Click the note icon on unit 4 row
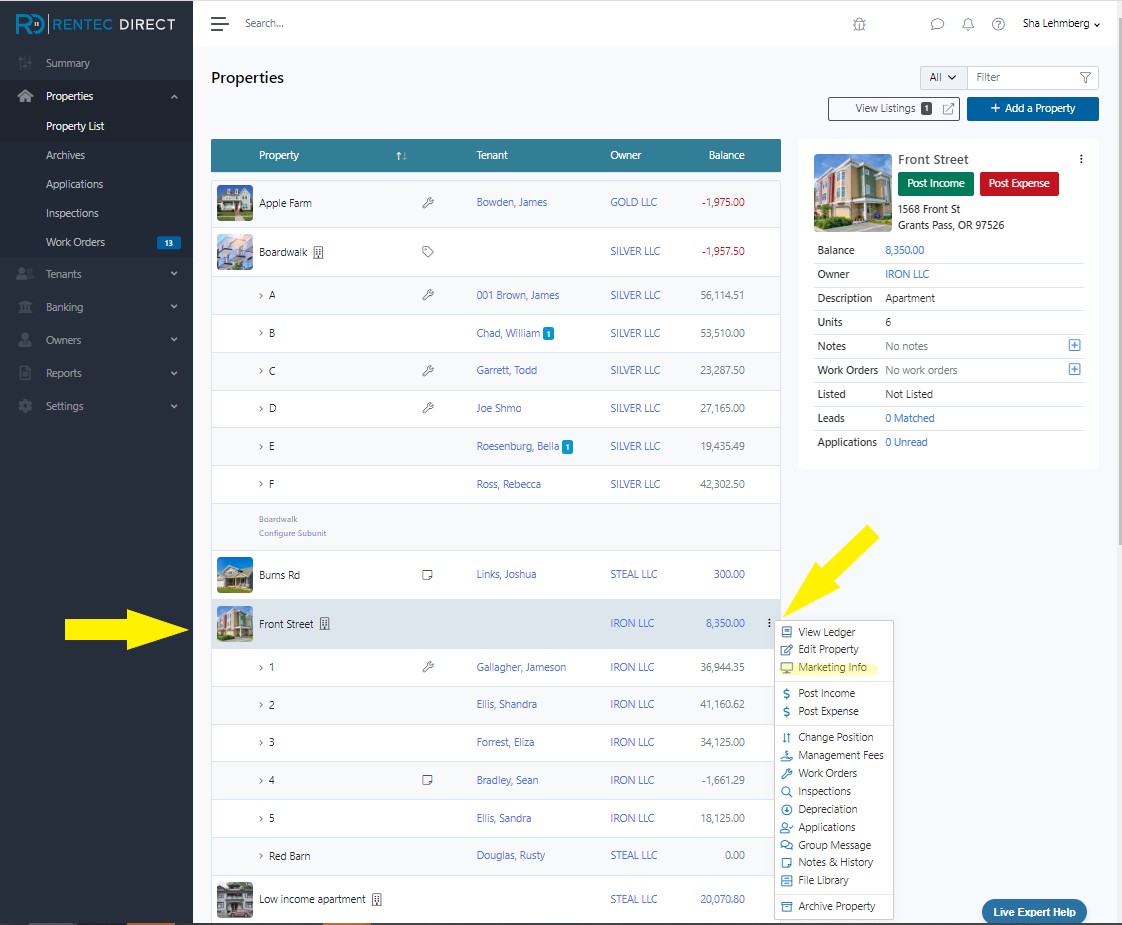Image resolution: width=1122 pixels, height=925 pixels. pyautogui.click(x=427, y=780)
